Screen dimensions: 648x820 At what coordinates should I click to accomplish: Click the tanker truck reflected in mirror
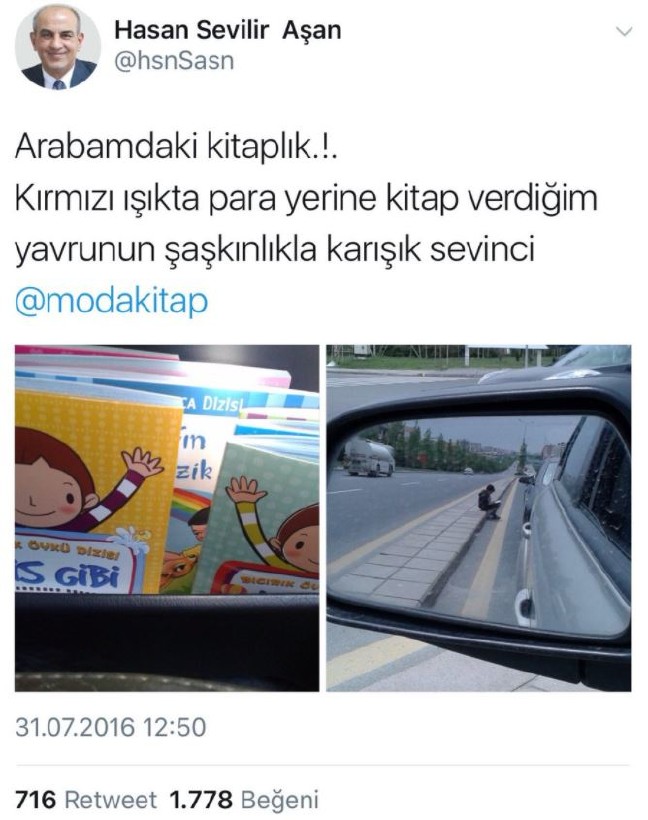[x=369, y=458]
